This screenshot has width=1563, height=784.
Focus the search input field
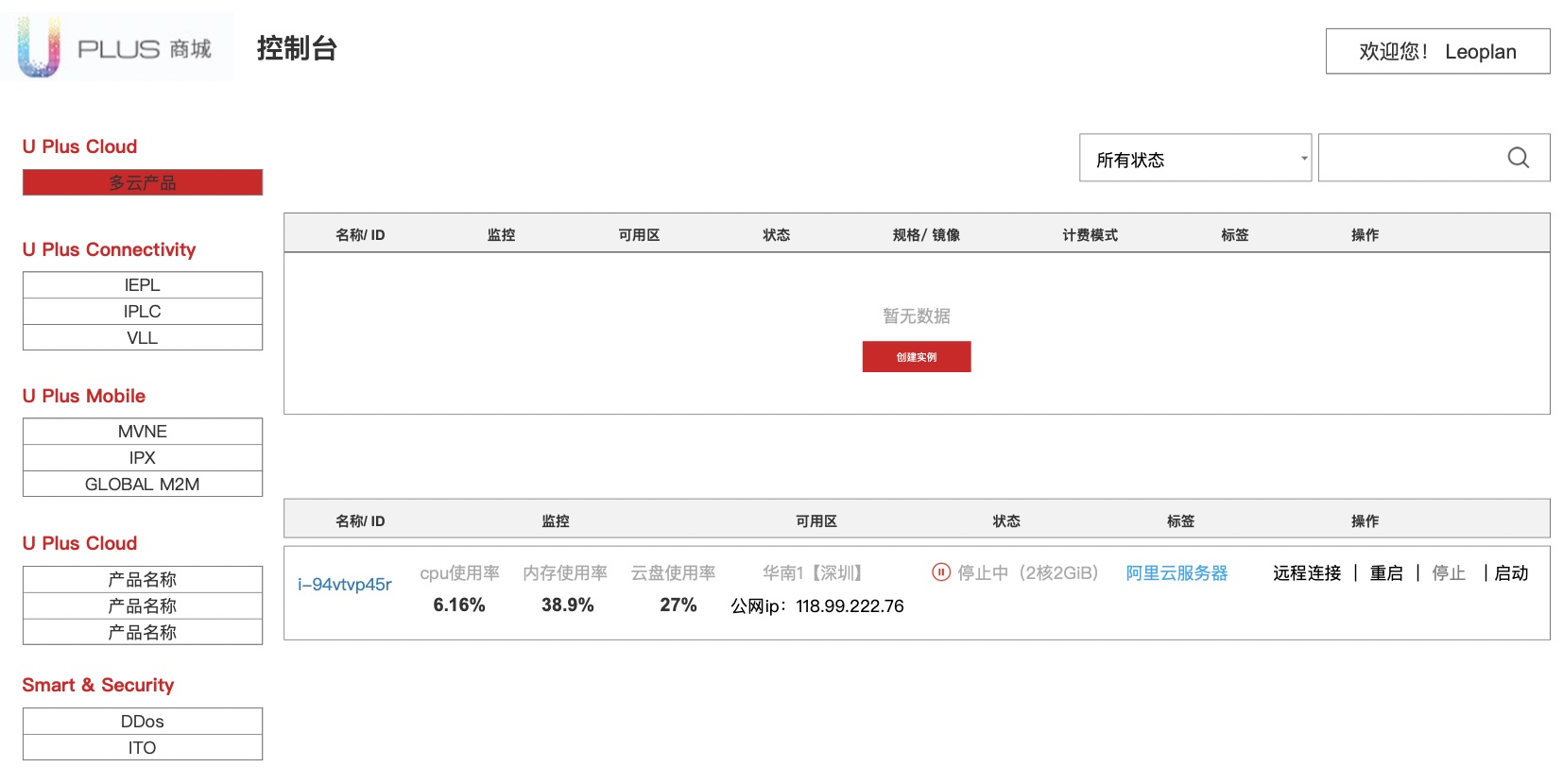click(x=1408, y=158)
